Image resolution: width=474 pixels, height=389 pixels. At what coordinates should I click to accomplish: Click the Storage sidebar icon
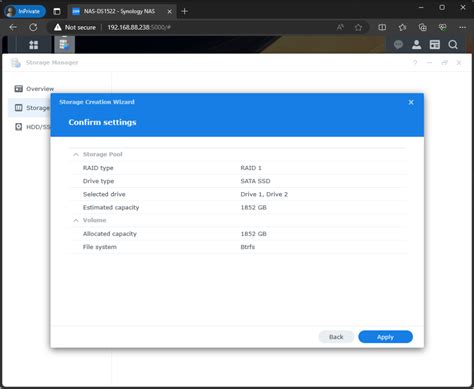pos(19,108)
